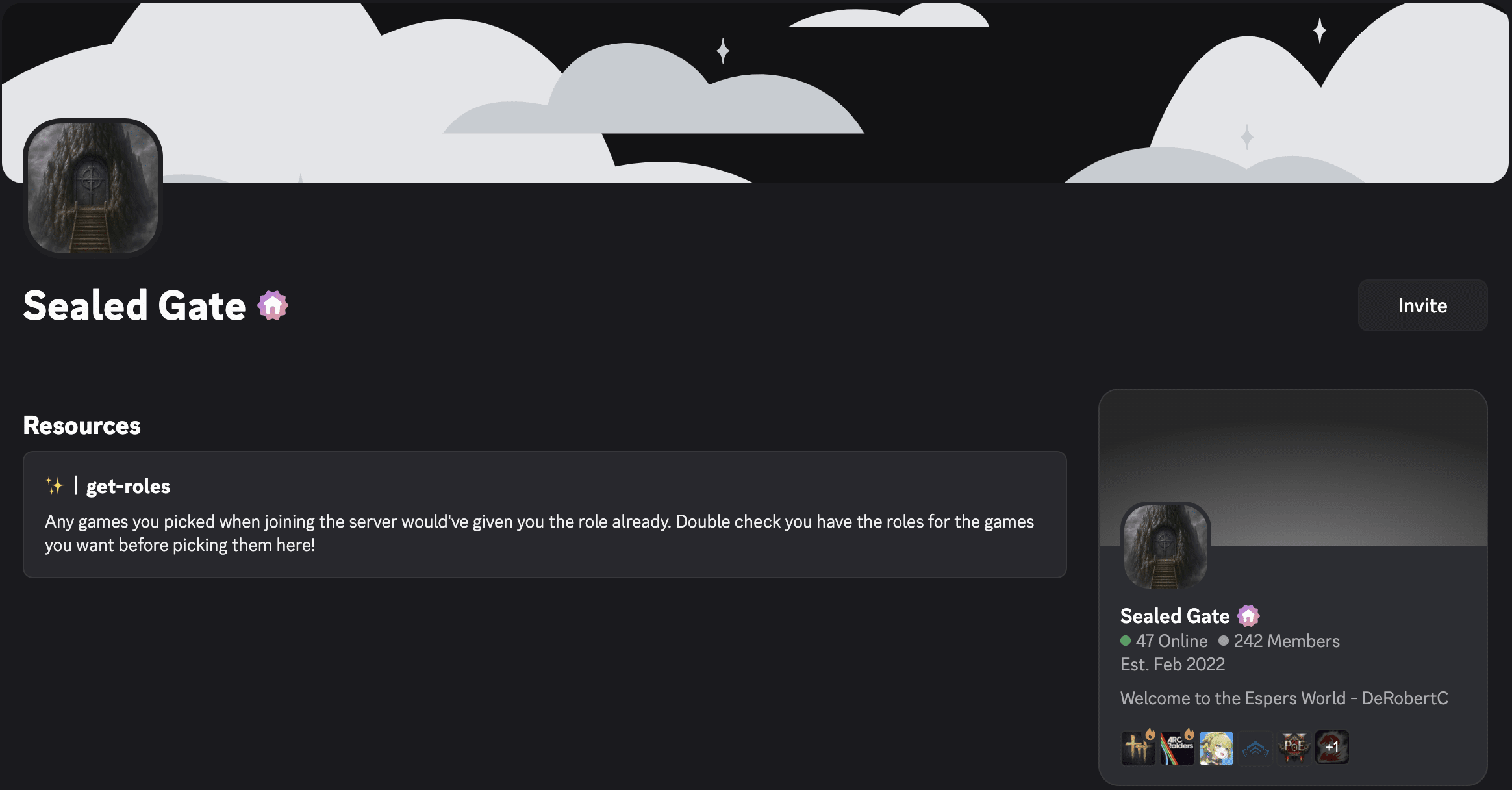The height and width of the screenshot is (790, 1512).
Task: Click the first game icon with gold runes
Action: tap(1138, 748)
